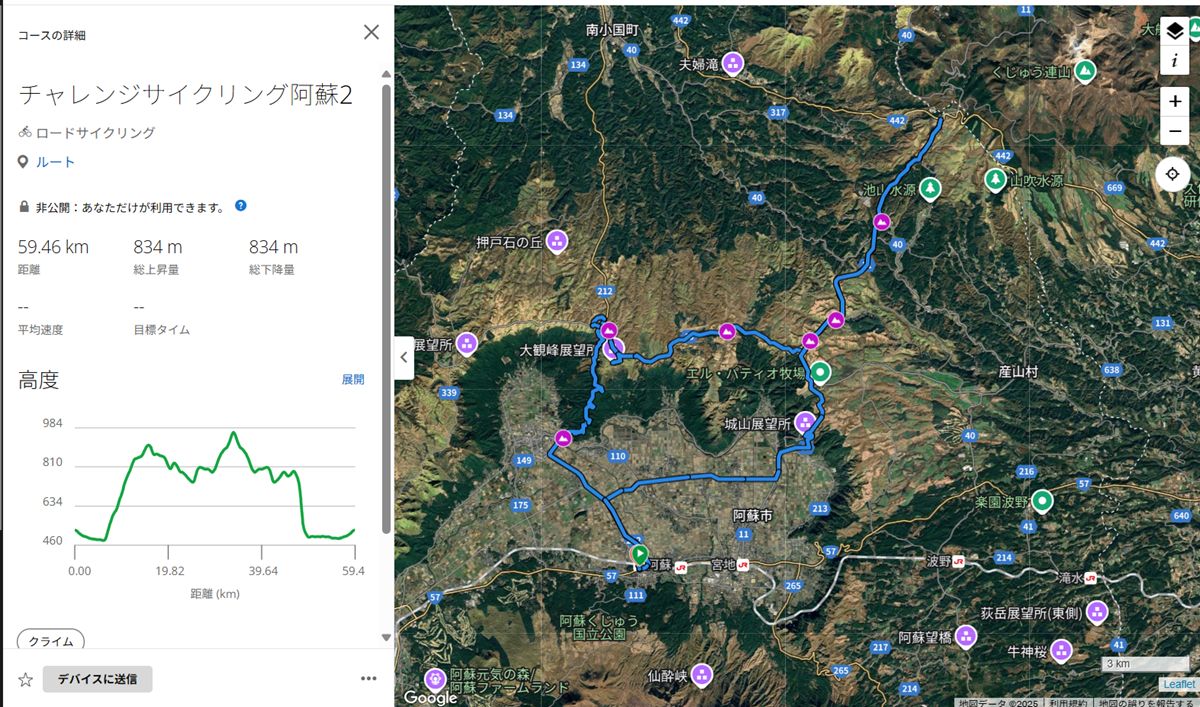Screen dimensions: 1200x707
Task: Close the course details panel
Action: [371, 32]
